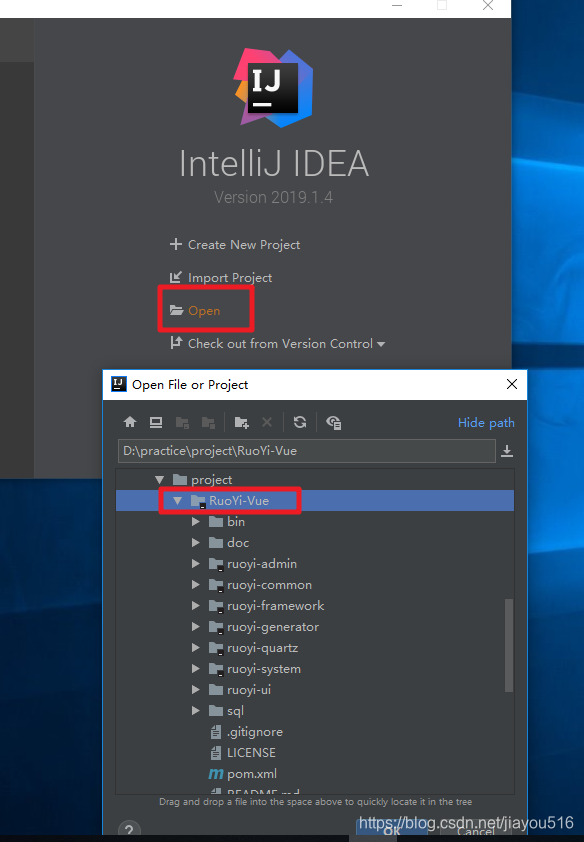
Task: Select the RuoYi-Vue folder row
Action: 315,501
